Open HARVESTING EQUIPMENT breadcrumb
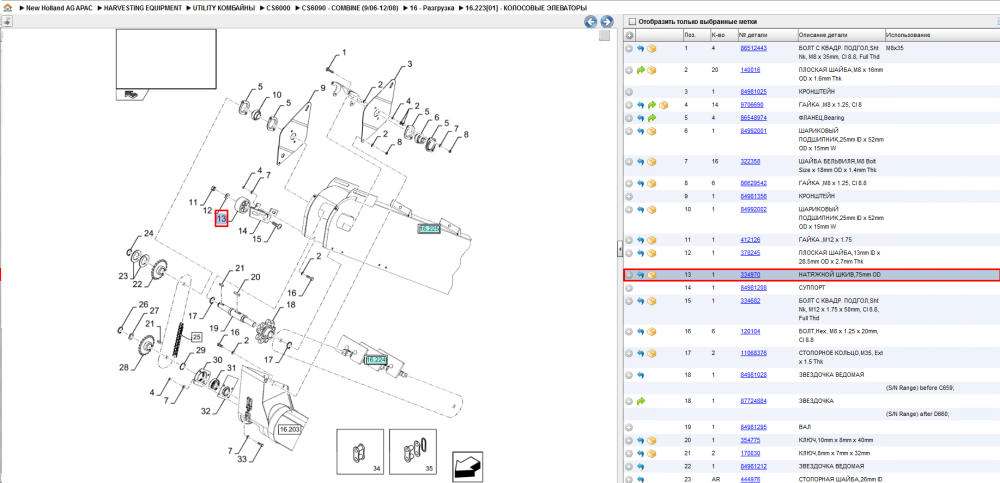 coord(143,8)
